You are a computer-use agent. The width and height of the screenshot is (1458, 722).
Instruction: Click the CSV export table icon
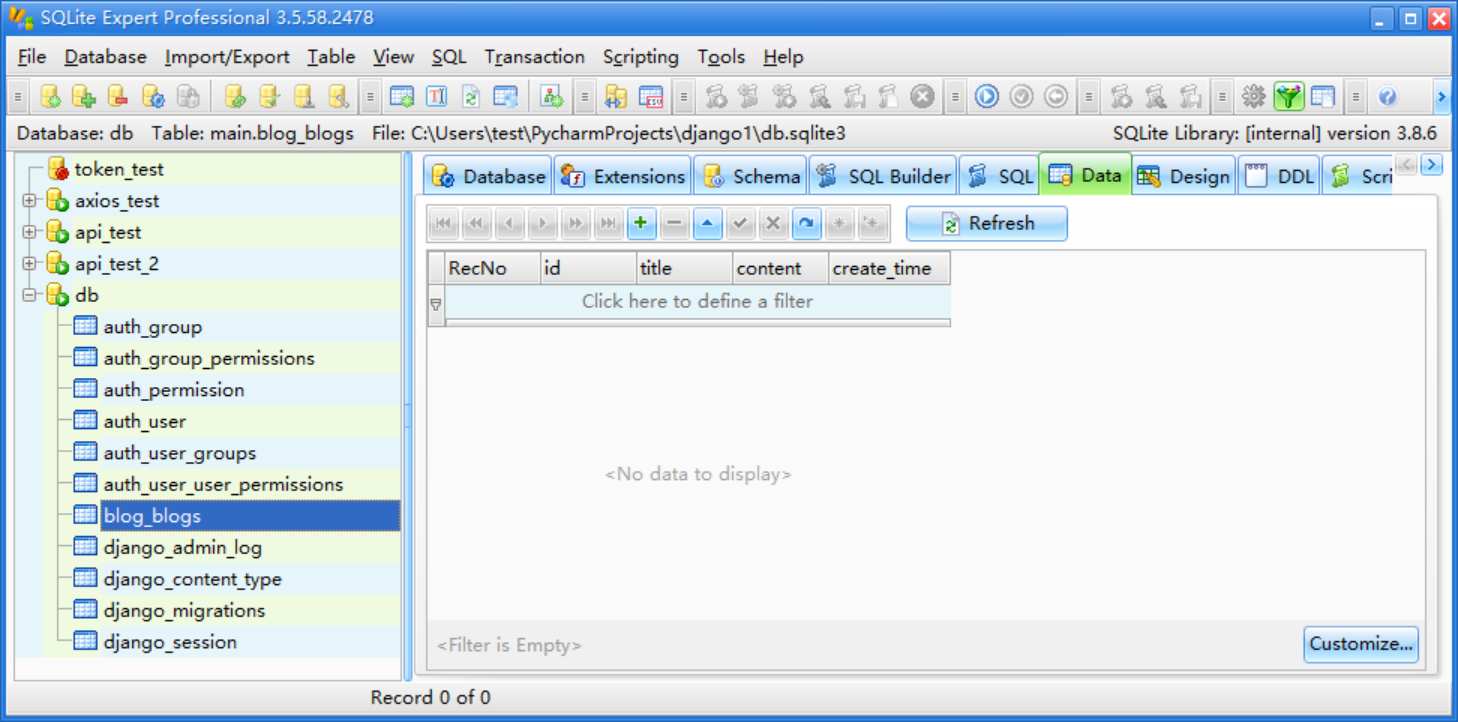click(x=651, y=97)
